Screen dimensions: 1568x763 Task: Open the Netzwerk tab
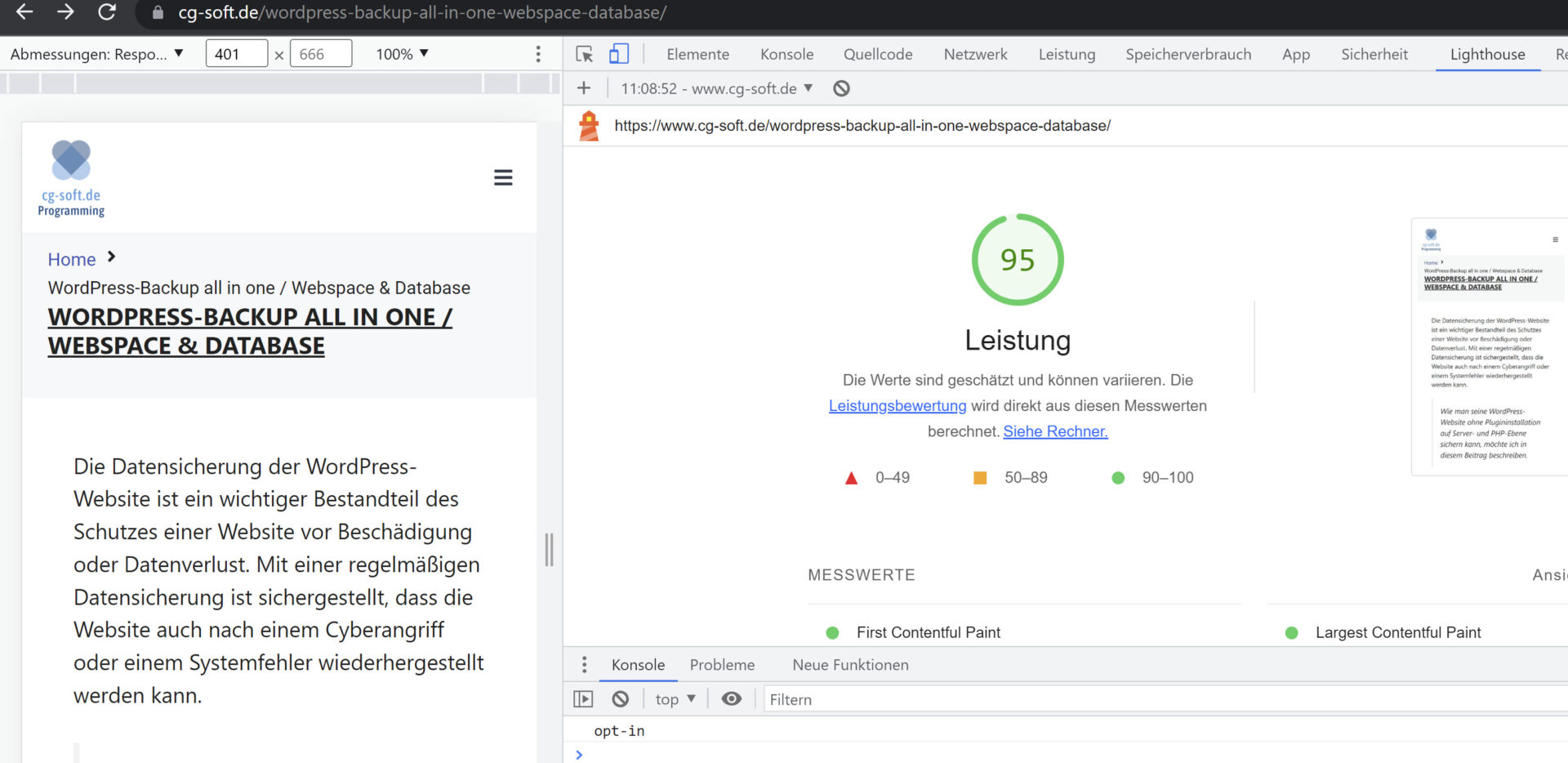pyautogui.click(x=975, y=54)
